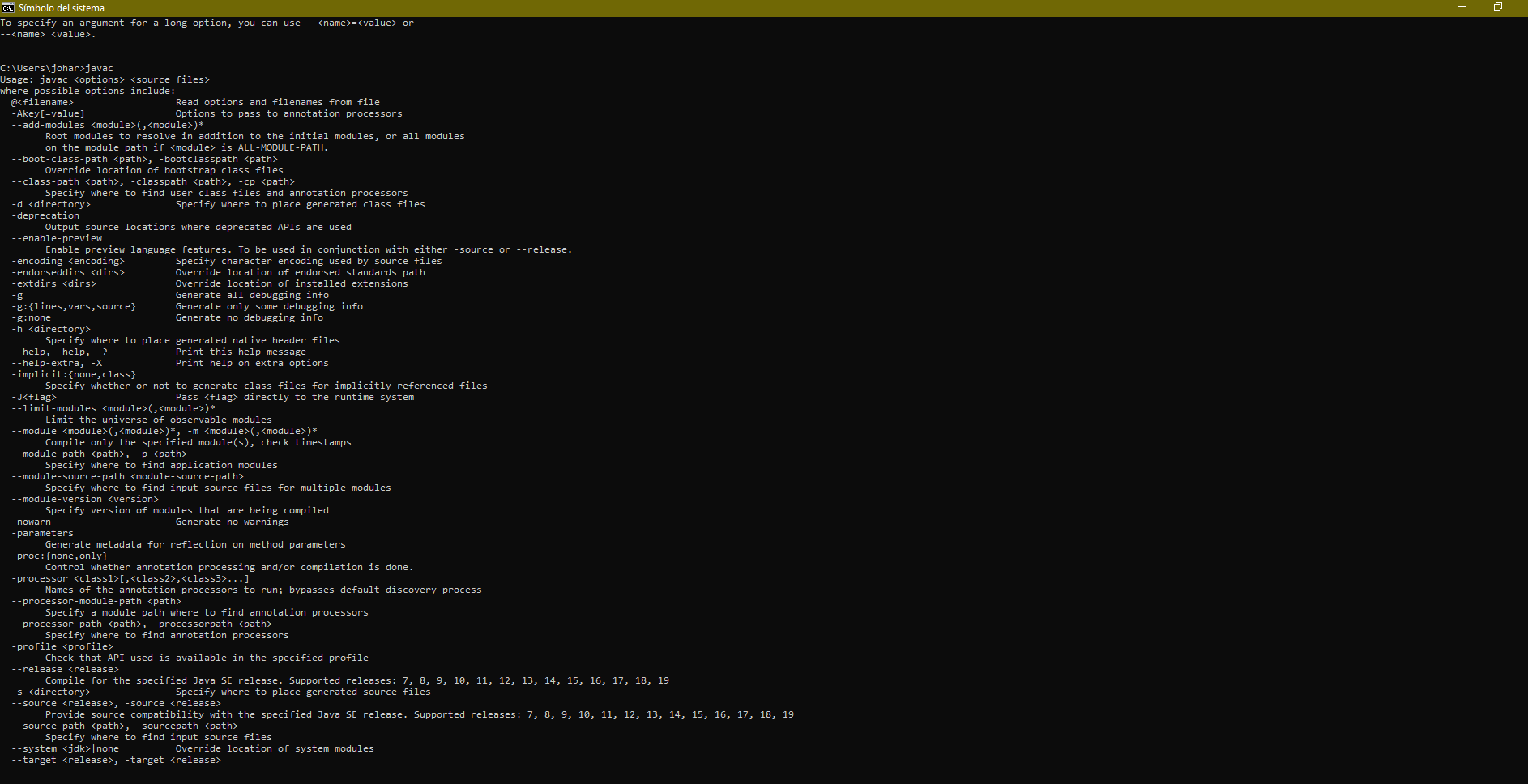Click the Command Prompt icon in the title bar
Image resolution: width=1528 pixels, height=784 pixels.
click(8, 7)
